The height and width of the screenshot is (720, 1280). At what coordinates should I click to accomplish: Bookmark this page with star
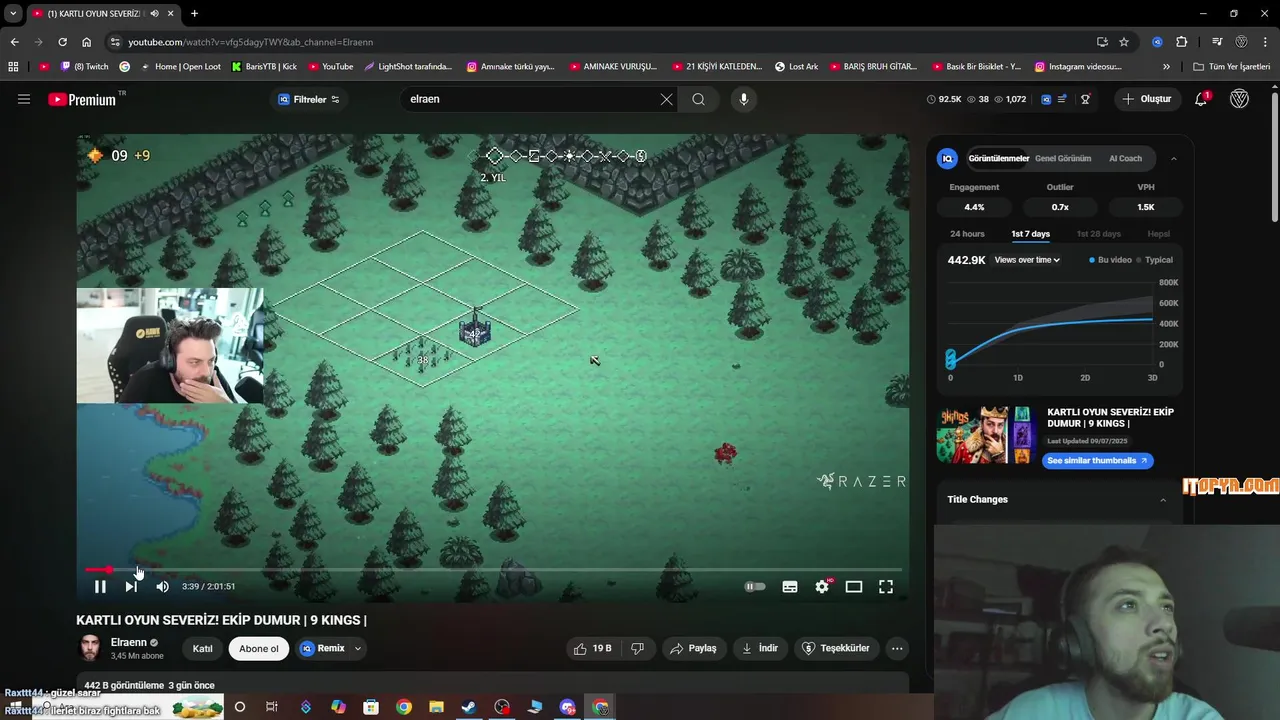pyautogui.click(x=1124, y=42)
